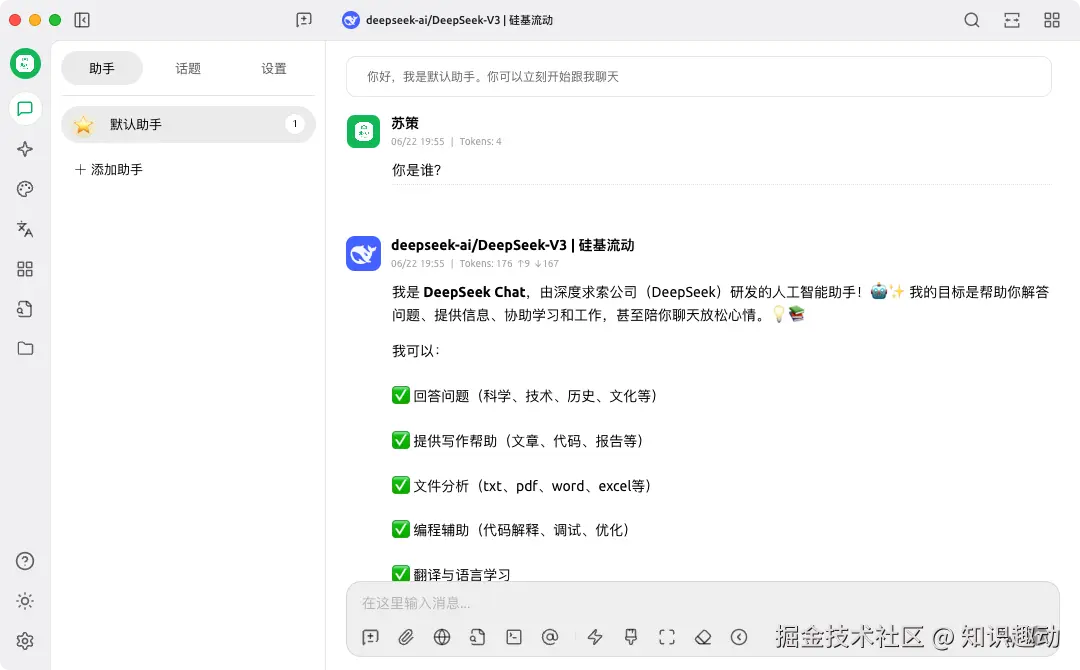Expand the input box with the fullscreen icon
Viewport: 1080px width, 670px height.
point(667,637)
